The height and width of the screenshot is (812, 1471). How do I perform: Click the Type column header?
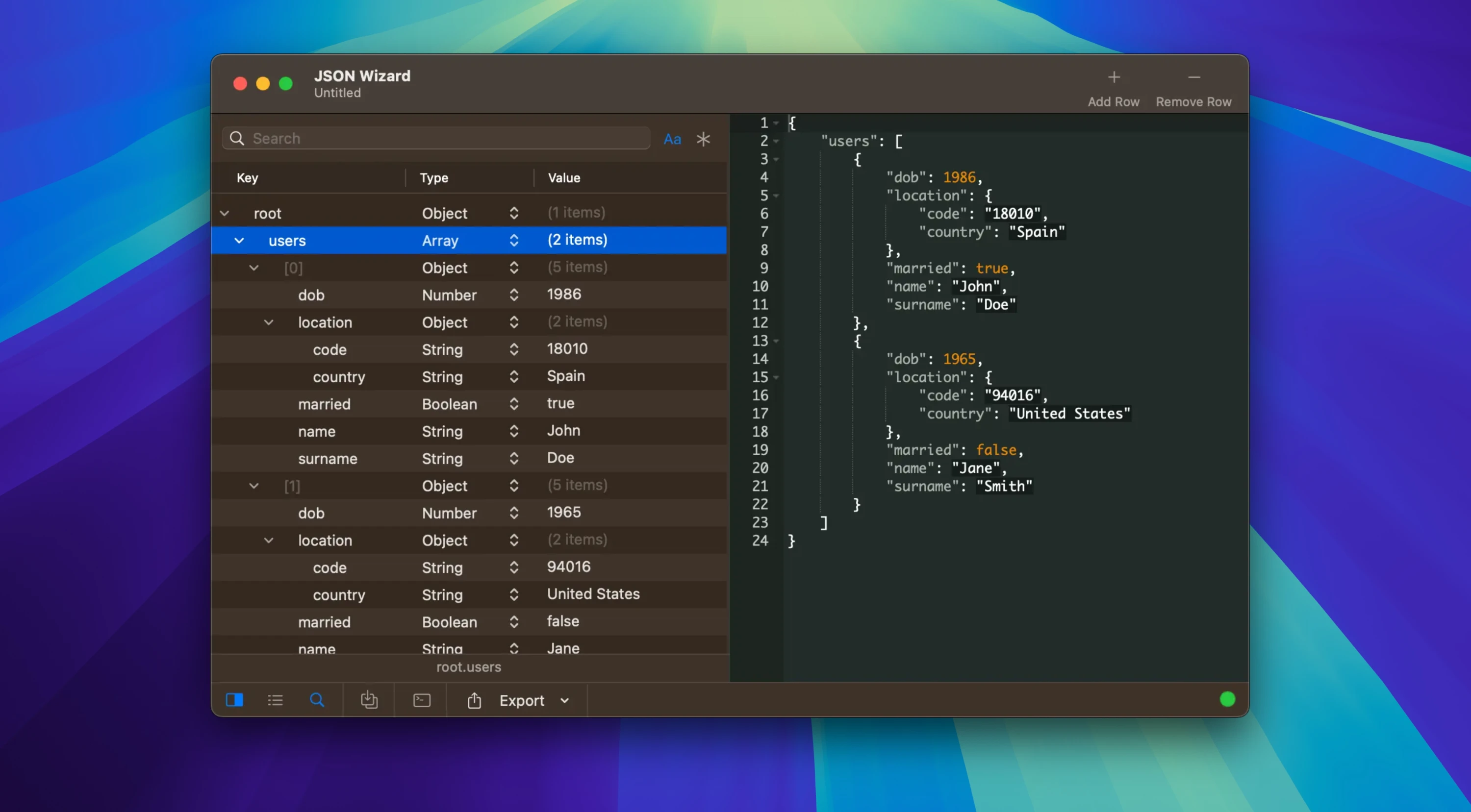tap(433, 178)
